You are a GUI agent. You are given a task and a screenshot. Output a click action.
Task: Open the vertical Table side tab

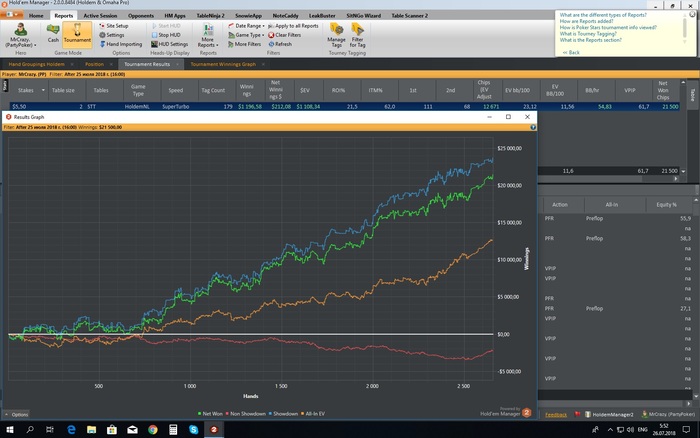pos(693,95)
